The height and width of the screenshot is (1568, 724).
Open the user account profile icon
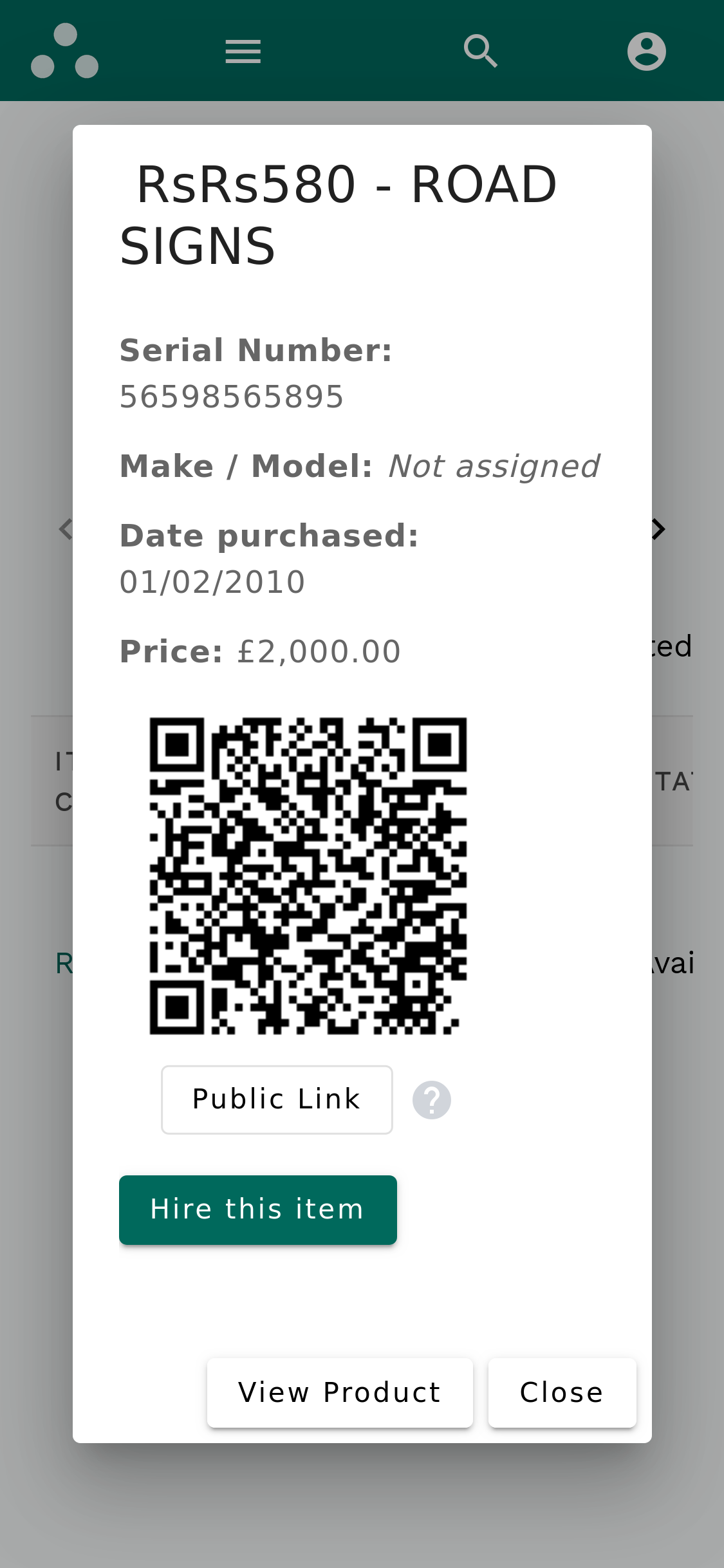(646, 51)
